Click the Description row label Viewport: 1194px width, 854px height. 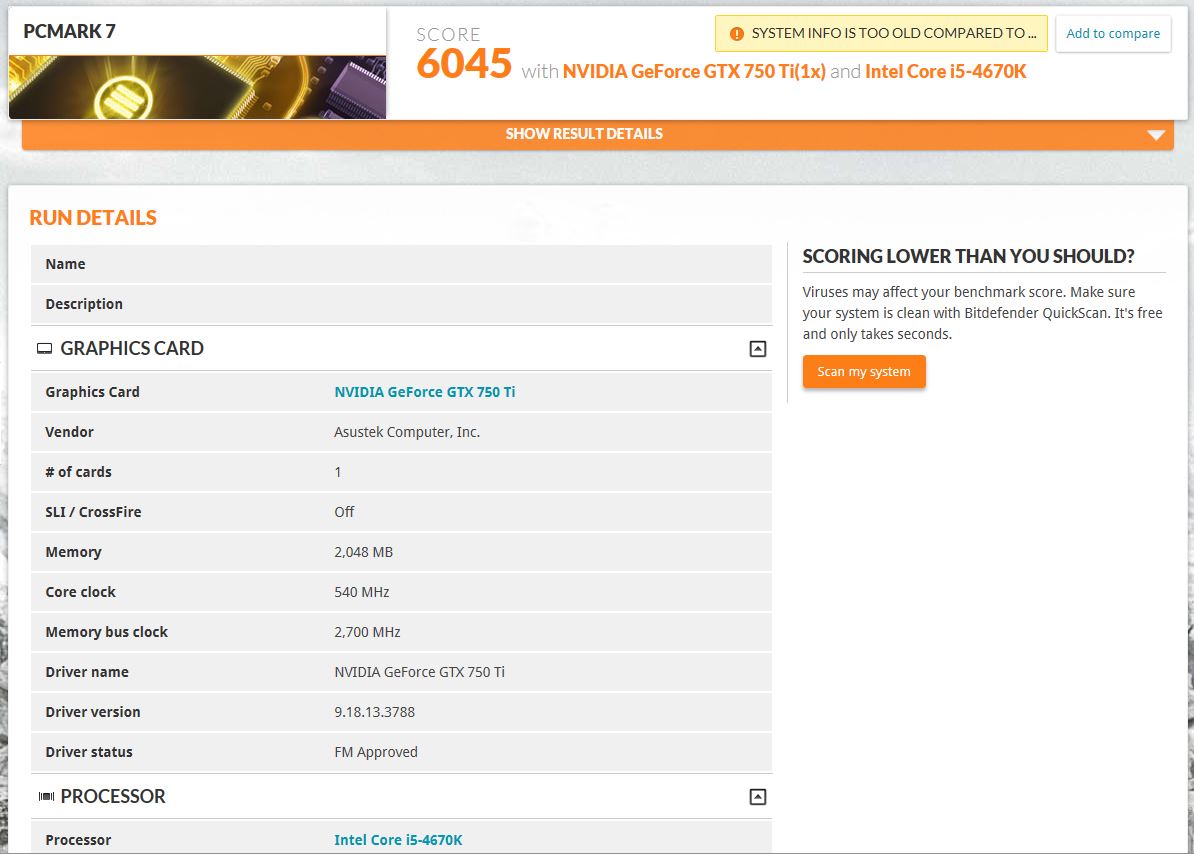click(x=84, y=304)
